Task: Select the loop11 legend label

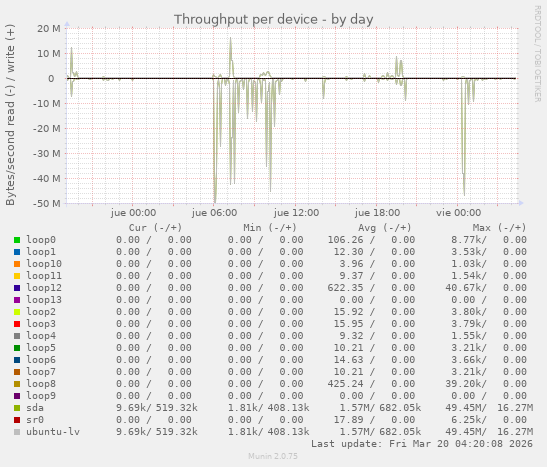Action: 44,276
